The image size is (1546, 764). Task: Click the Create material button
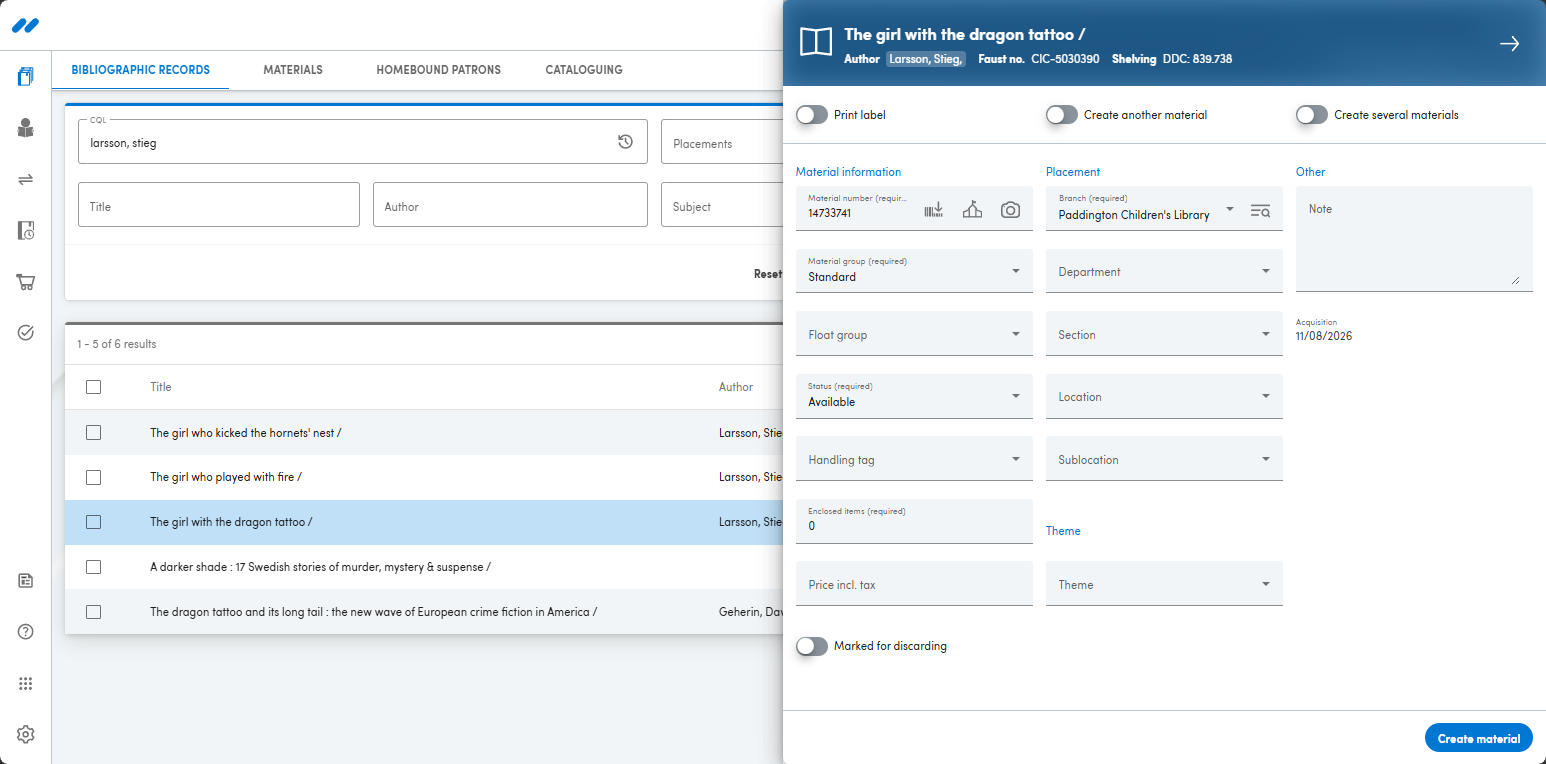[x=1478, y=738]
